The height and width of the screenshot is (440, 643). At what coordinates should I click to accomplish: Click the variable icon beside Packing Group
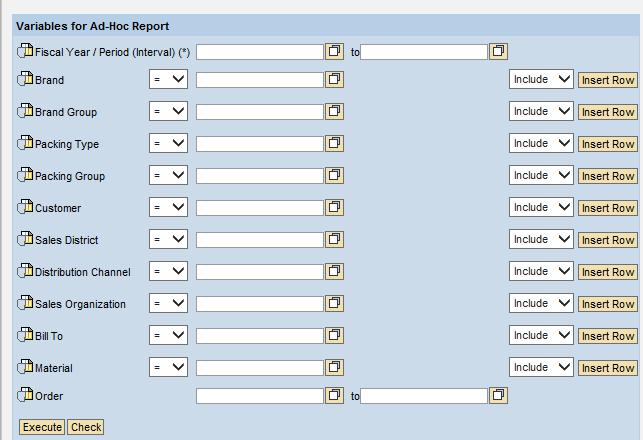pos(25,175)
